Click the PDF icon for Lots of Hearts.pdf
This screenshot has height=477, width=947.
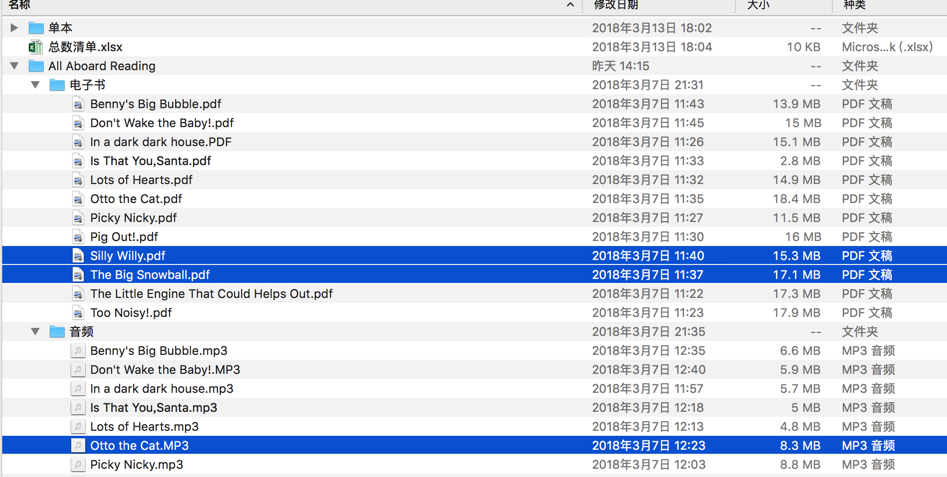point(78,180)
